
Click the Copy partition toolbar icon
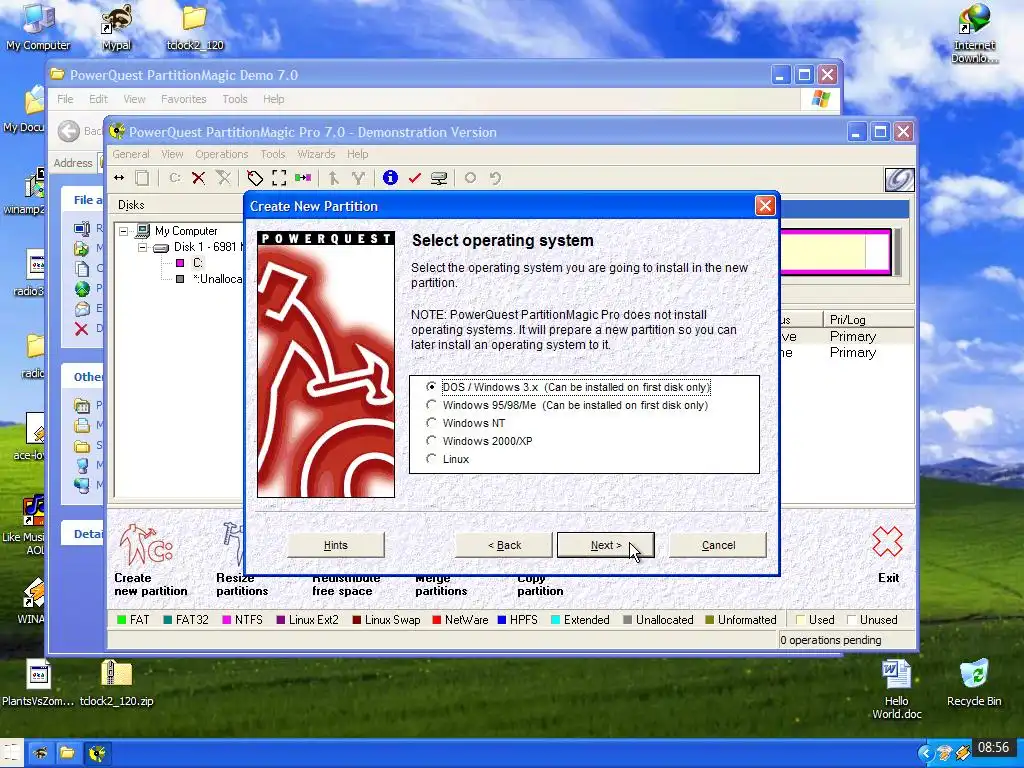click(x=142, y=178)
